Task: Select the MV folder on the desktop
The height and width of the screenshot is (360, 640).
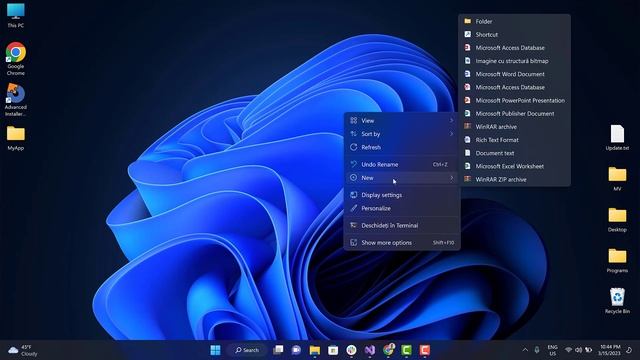Action: click(617, 179)
